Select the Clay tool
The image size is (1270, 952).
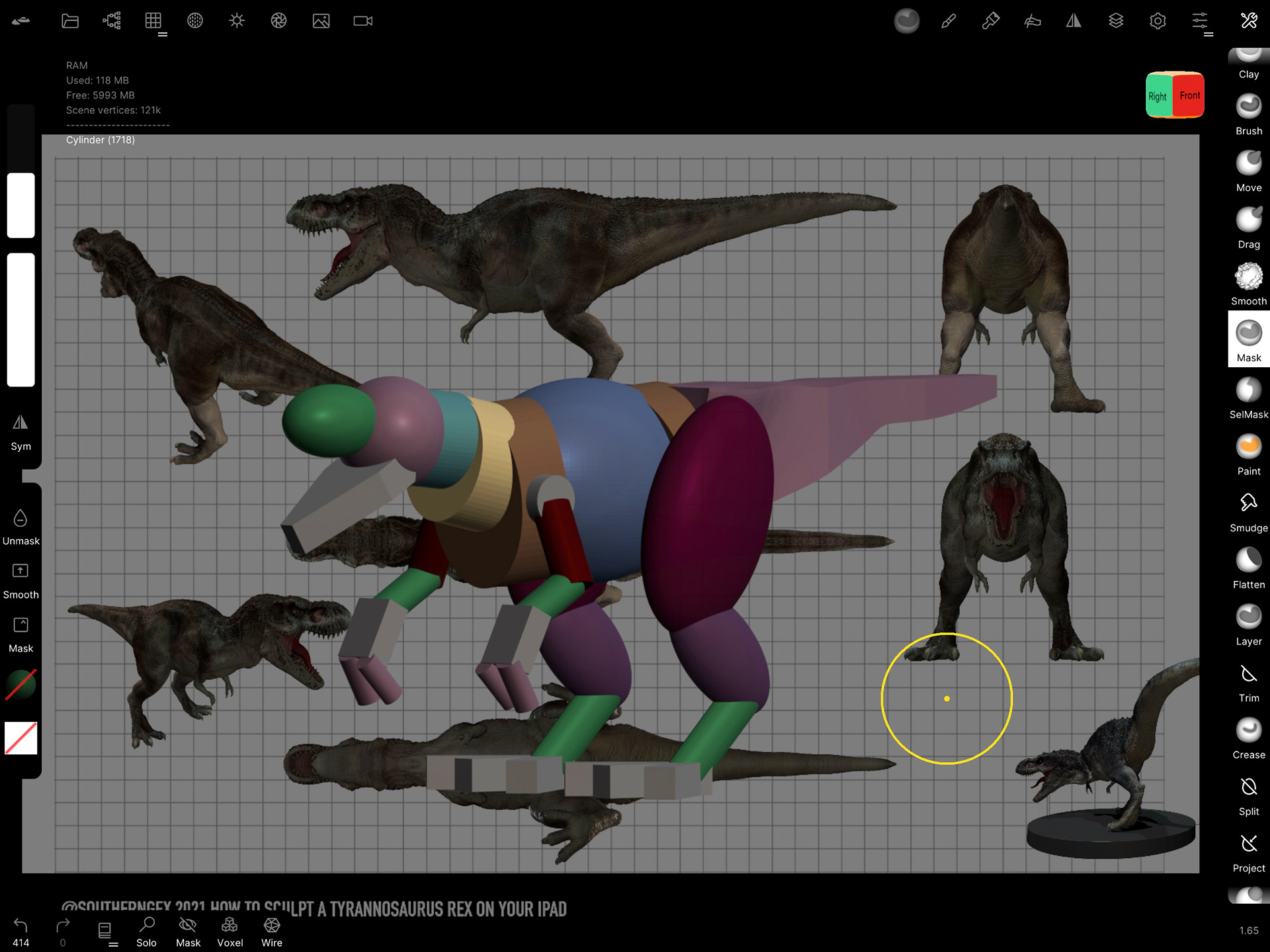[x=1249, y=65]
